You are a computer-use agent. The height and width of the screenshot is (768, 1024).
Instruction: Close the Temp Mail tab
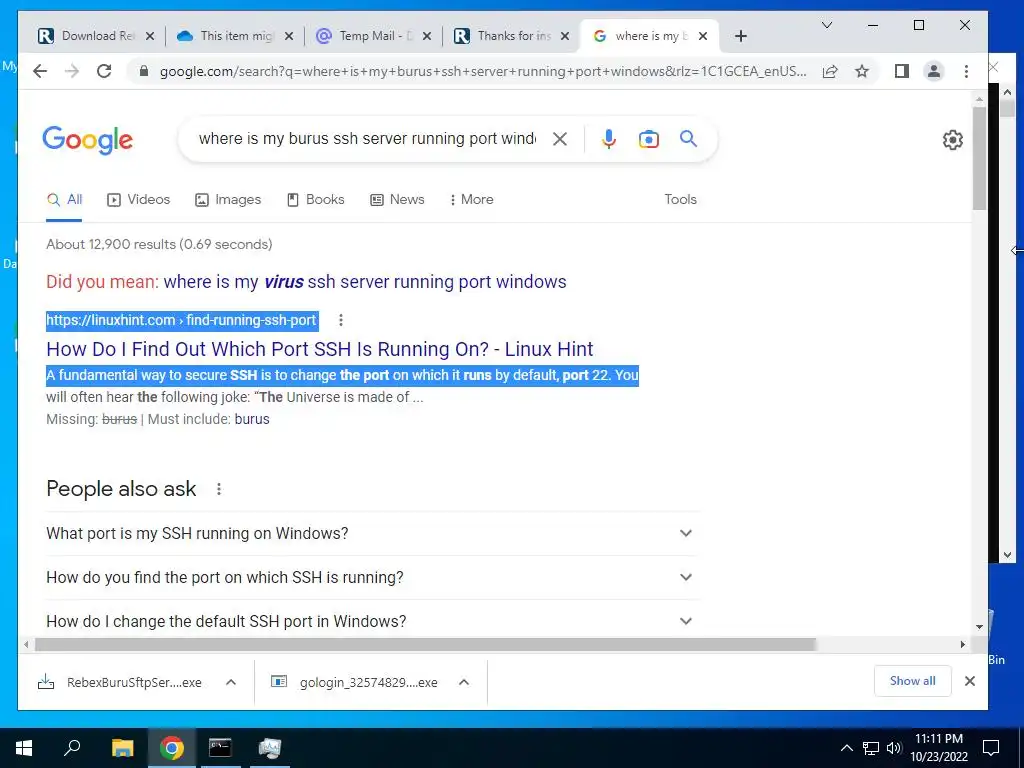click(426, 36)
